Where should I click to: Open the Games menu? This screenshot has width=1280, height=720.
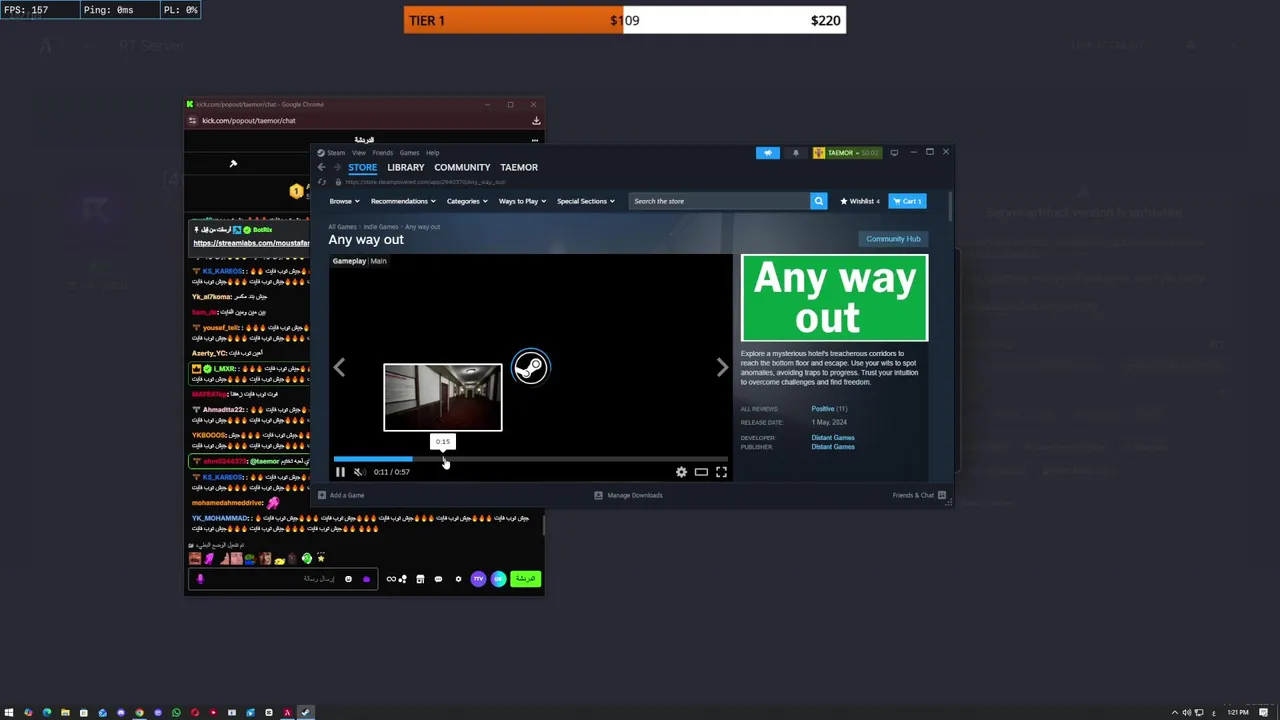(x=409, y=153)
